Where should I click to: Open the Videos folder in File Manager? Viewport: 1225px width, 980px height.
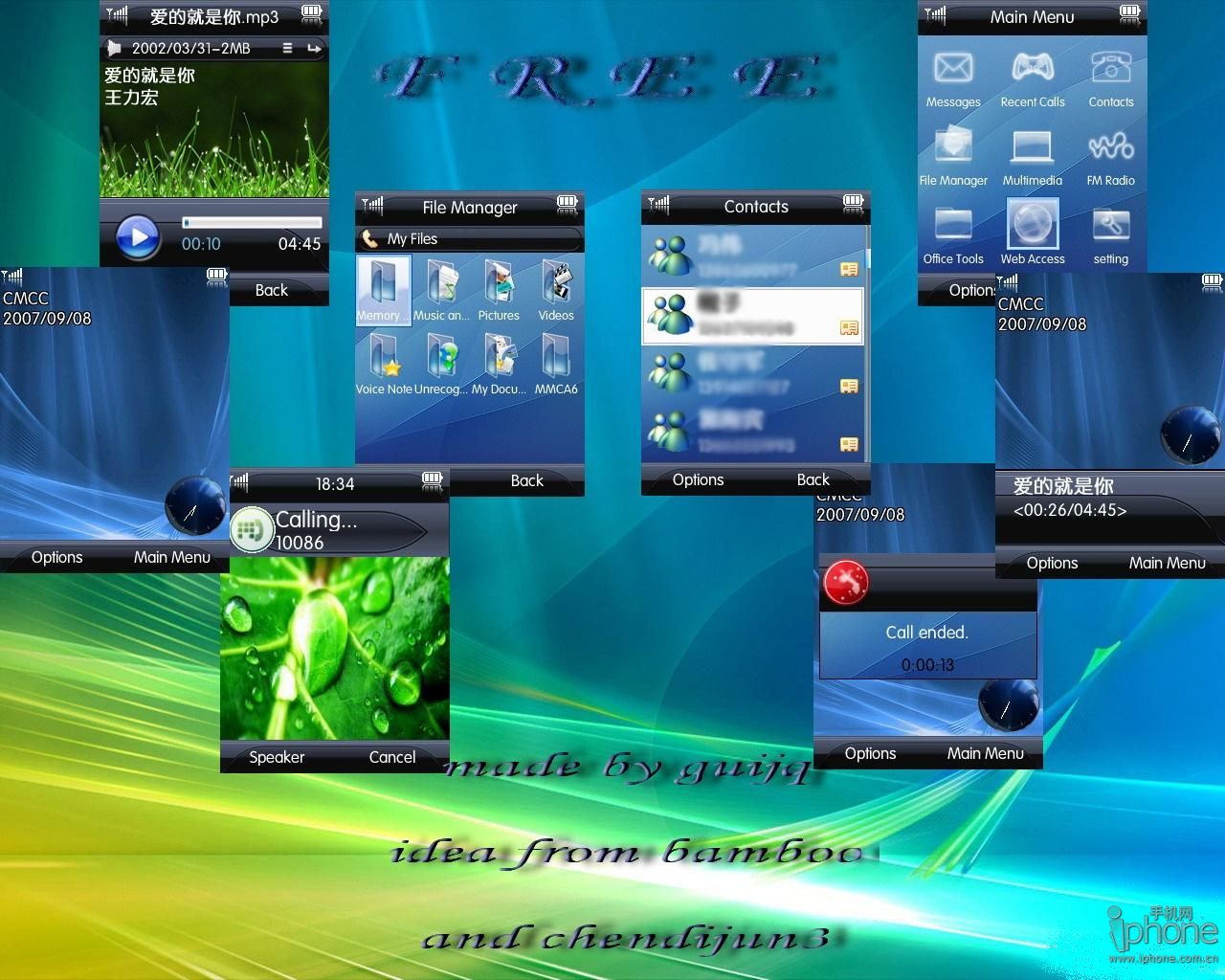[x=556, y=290]
